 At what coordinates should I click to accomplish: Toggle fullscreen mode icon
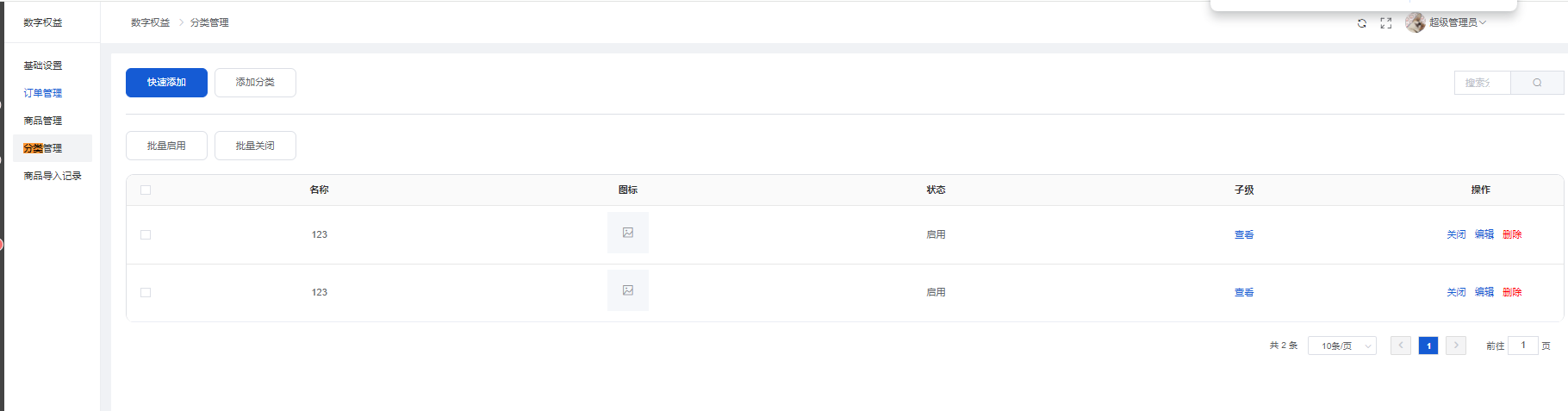pos(1386,23)
